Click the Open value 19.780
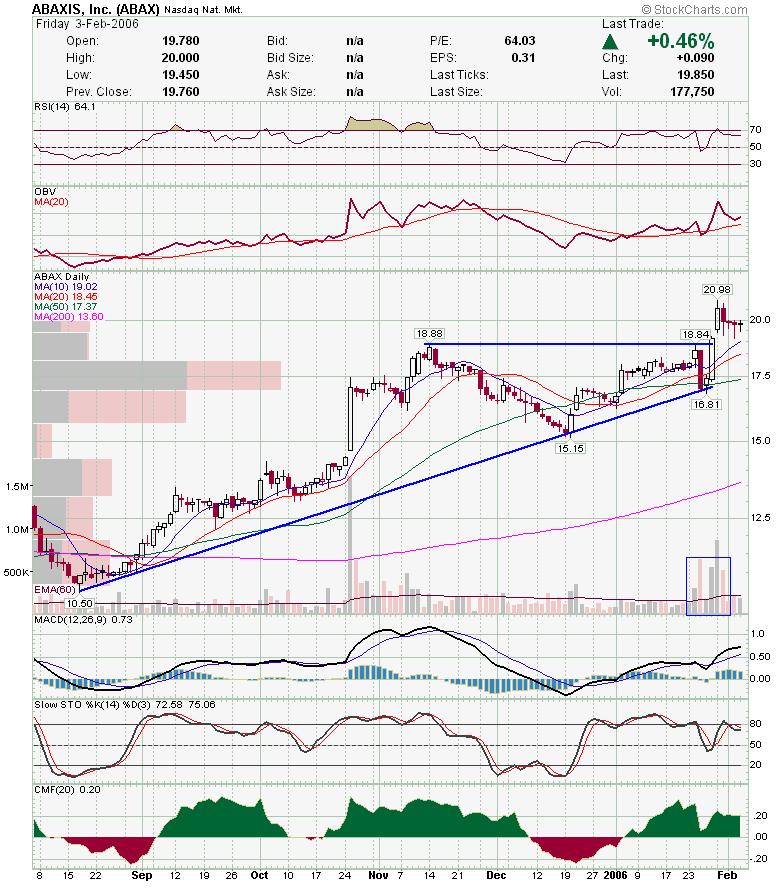 (180, 41)
